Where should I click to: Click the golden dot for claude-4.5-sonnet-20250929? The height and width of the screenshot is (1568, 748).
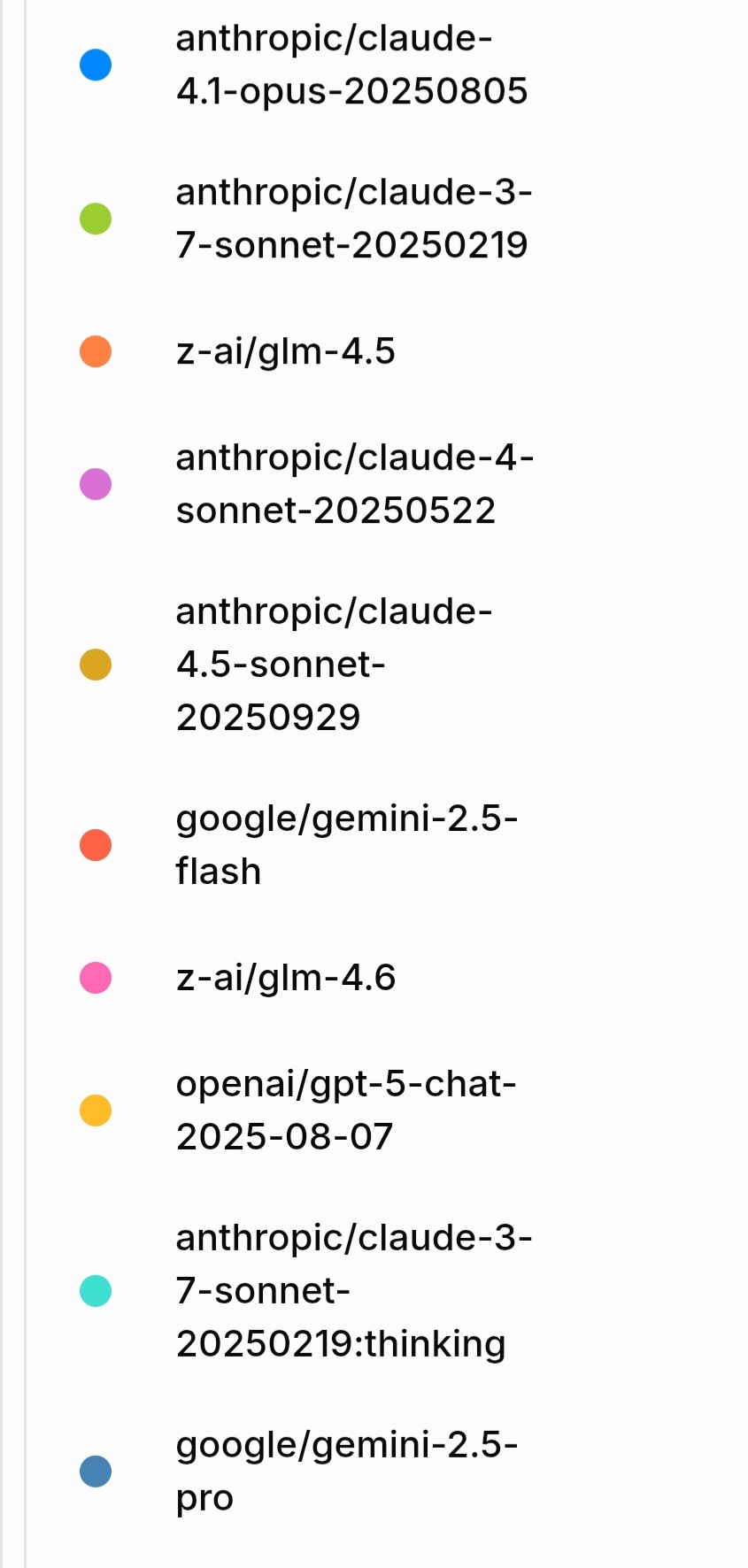point(96,665)
